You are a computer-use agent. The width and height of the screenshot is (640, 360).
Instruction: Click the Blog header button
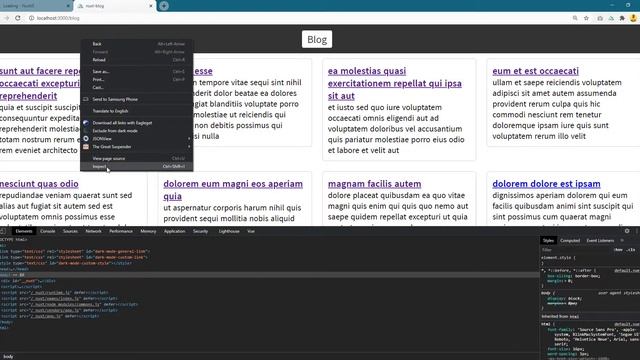point(317,39)
